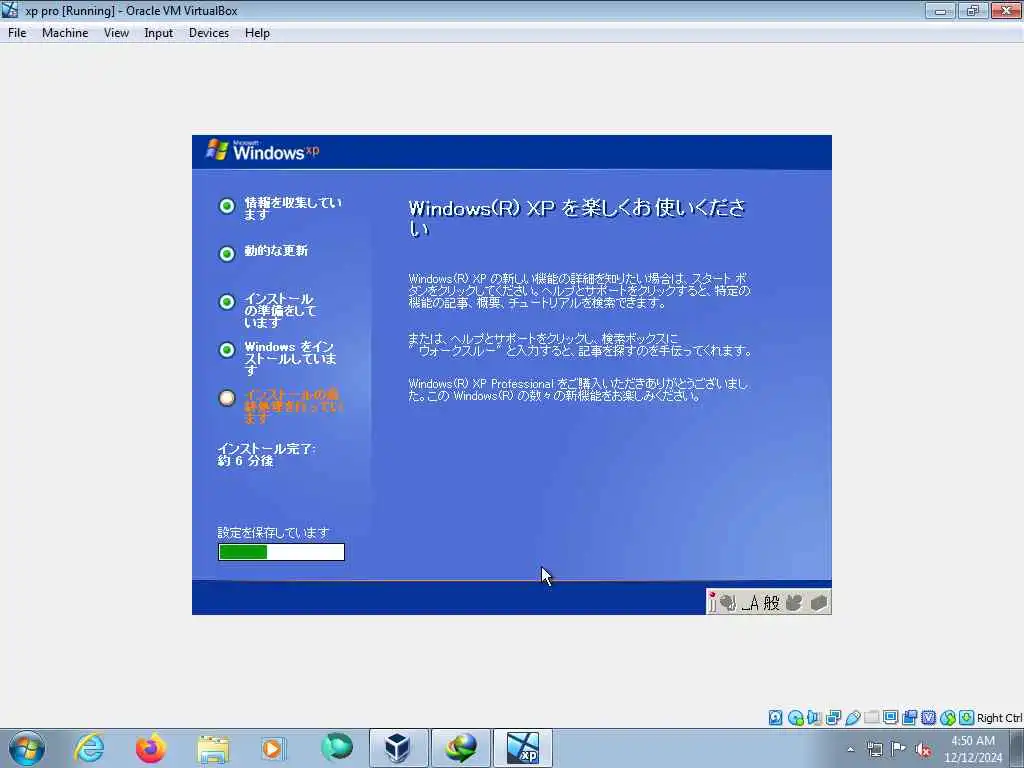Viewport: 1024px width, 768px height.
Task: Click the 'インストール完了: 約 6 分後' estimate
Action: click(266, 455)
